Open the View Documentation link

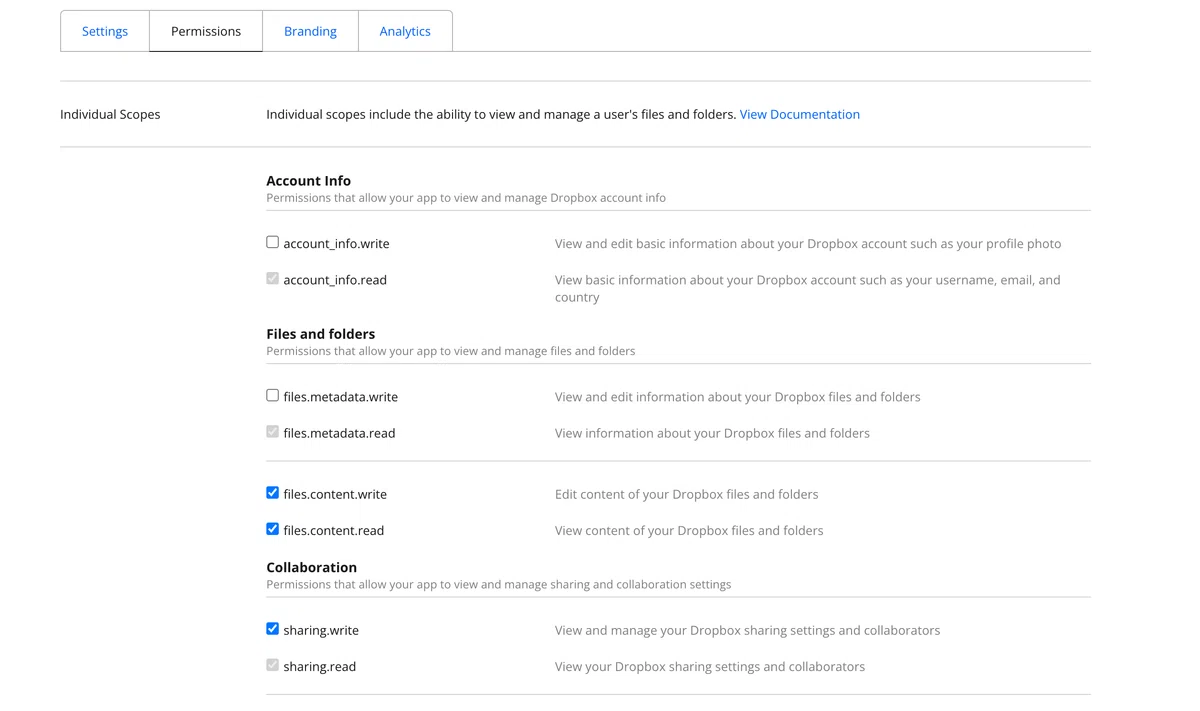tap(800, 114)
